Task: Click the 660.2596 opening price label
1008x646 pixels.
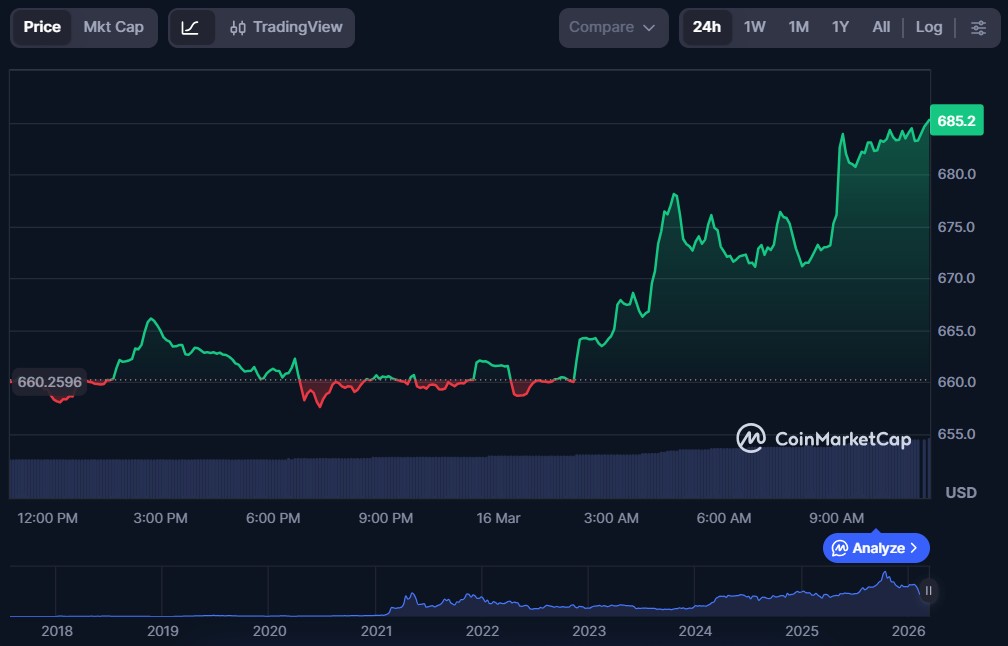Action: point(50,381)
